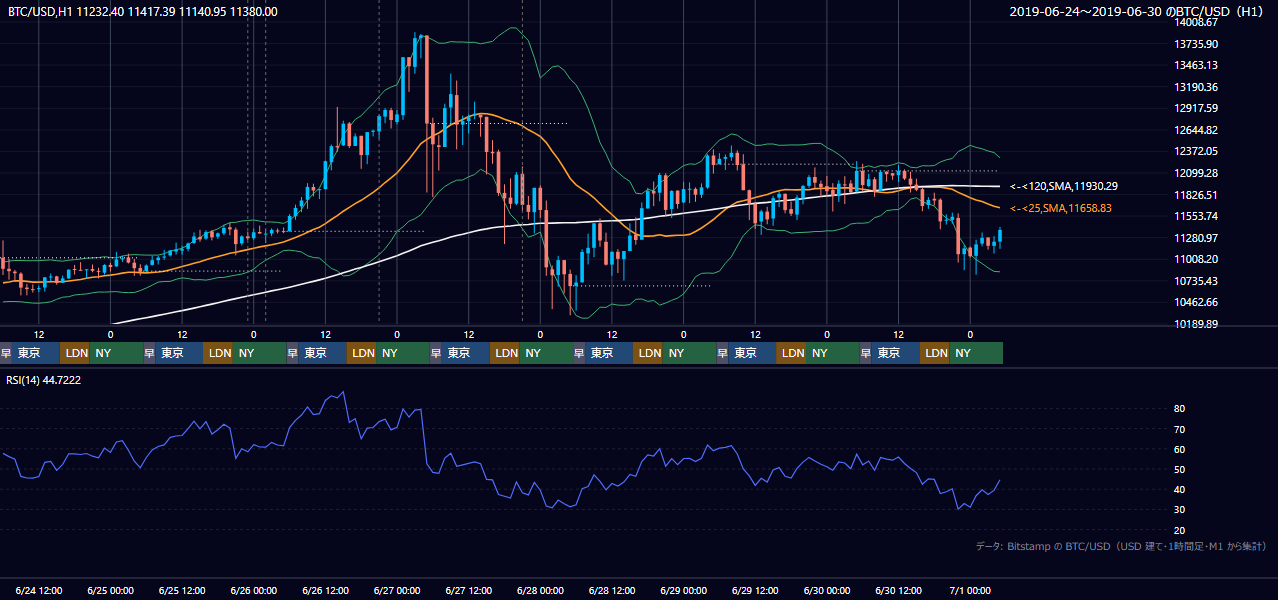Click time axis label 6/26 00:00
This screenshot has height=600, width=1278.
click(x=254, y=590)
